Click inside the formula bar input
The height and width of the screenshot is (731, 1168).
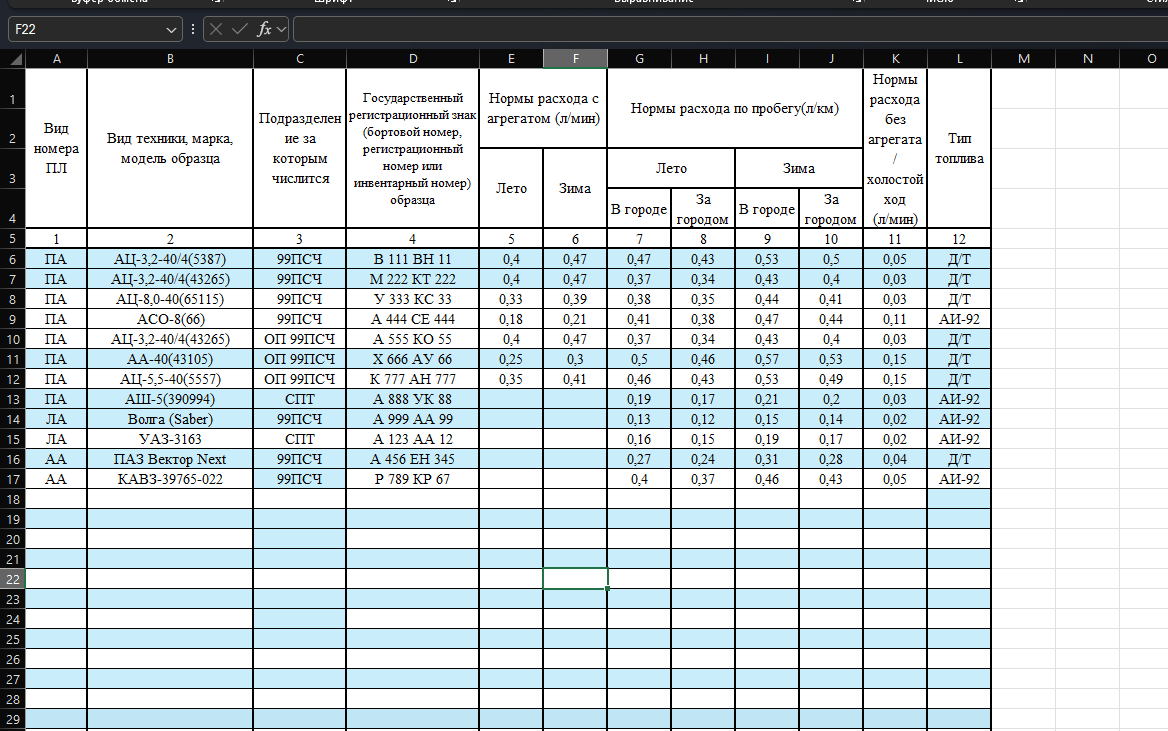point(730,29)
